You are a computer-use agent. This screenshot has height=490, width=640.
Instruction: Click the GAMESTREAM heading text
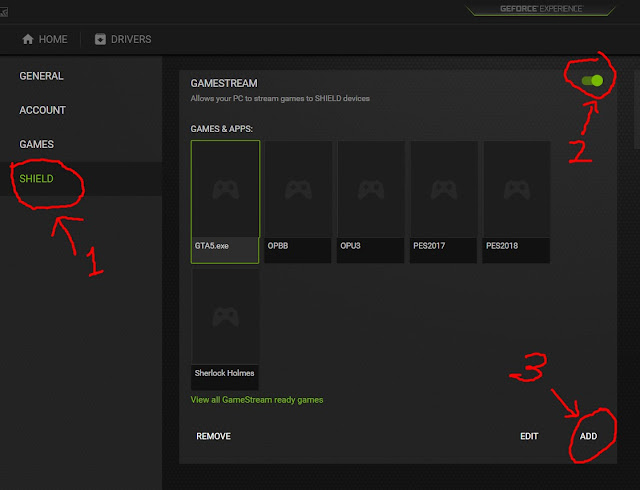[224, 83]
